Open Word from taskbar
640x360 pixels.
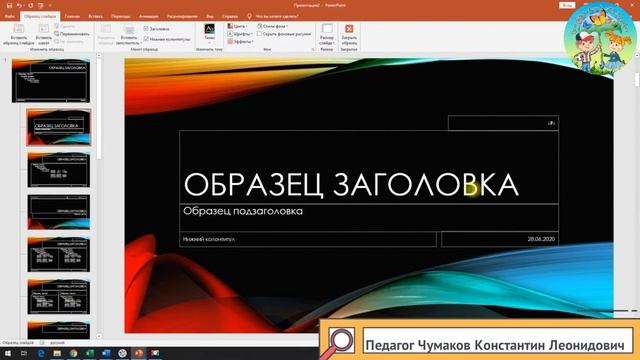coord(106,353)
